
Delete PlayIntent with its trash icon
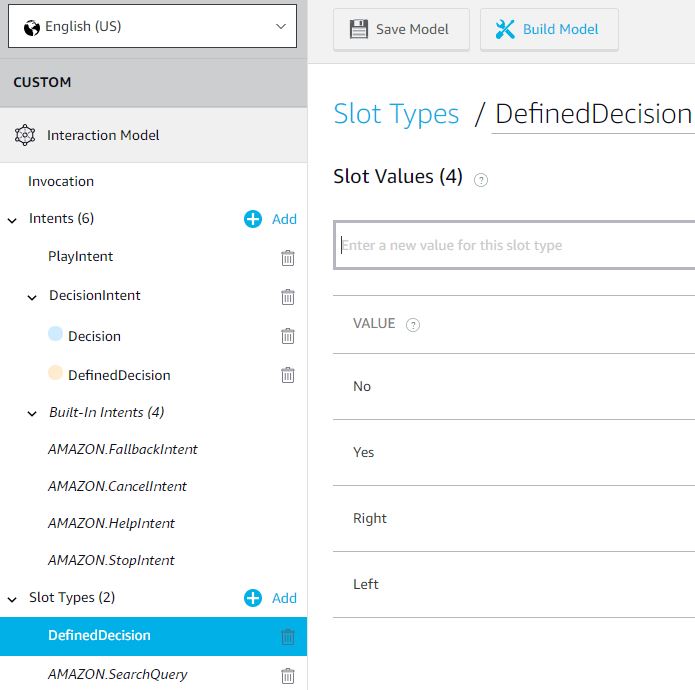click(288, 257)
